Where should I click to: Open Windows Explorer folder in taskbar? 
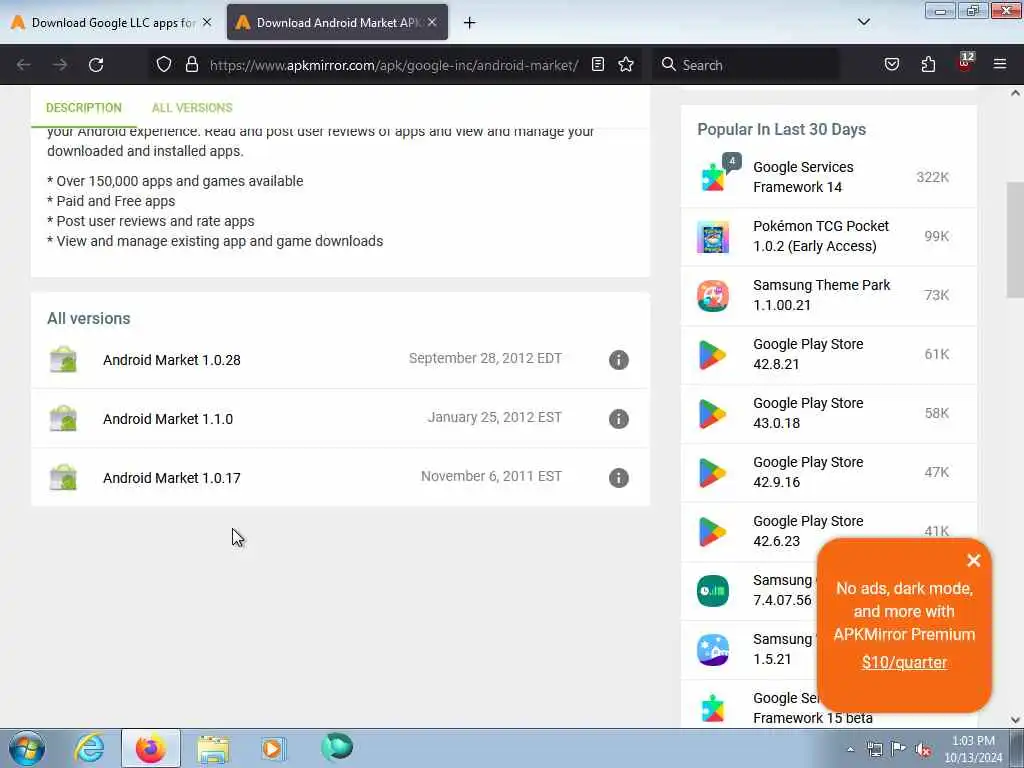click(213, 748)
